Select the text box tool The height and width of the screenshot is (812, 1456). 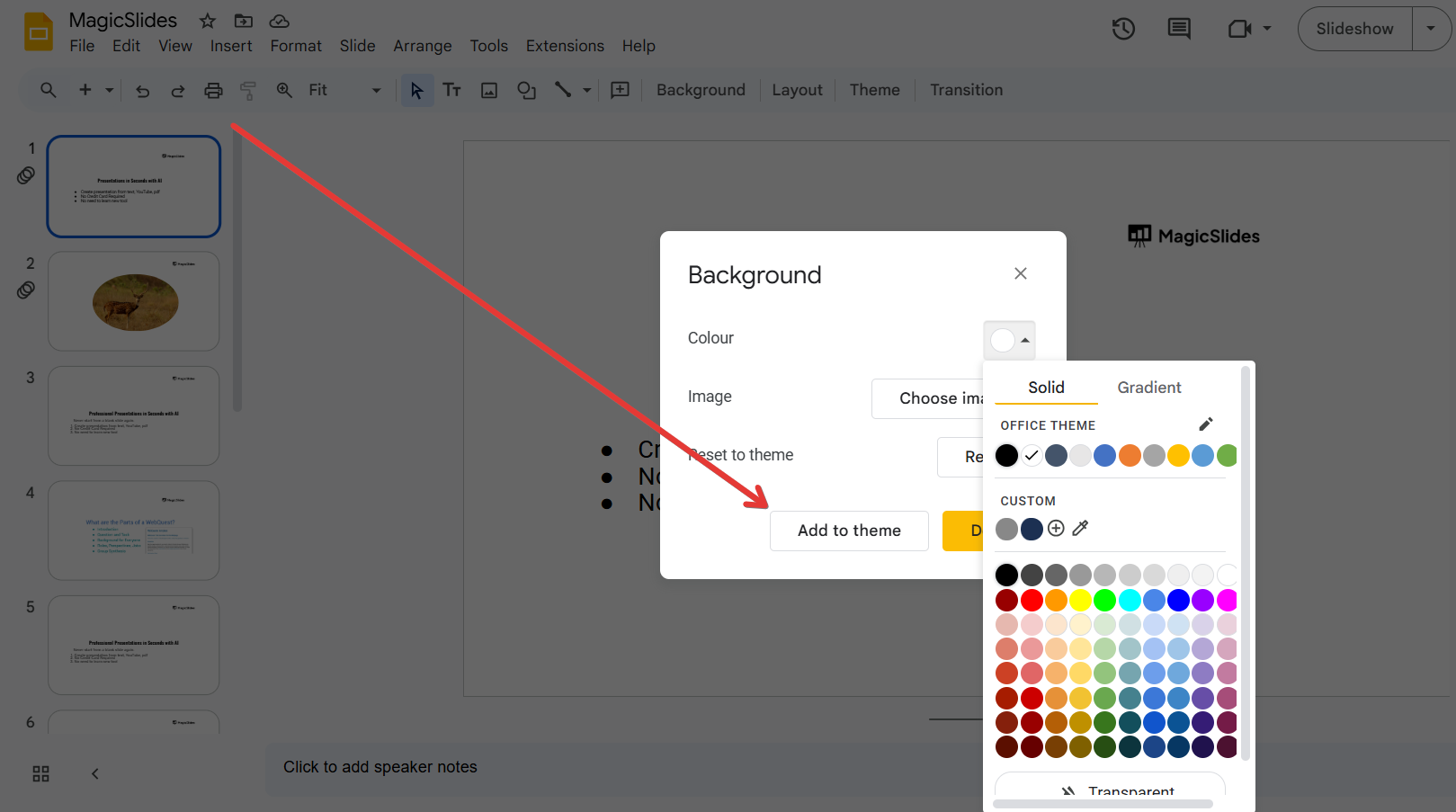coord(452,90)
